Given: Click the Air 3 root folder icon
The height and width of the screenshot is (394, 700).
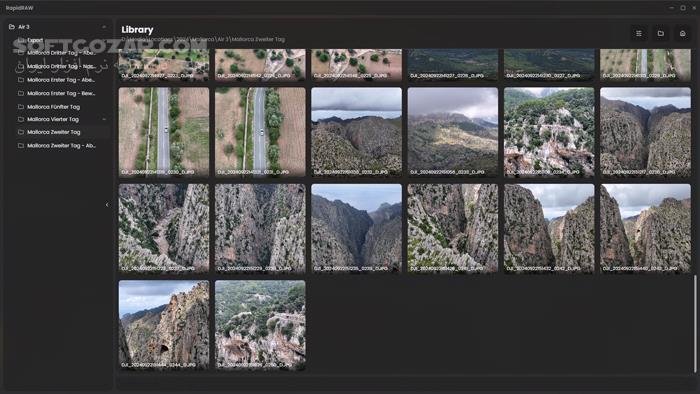Looking at the screenshot, I should pos(12,27).
